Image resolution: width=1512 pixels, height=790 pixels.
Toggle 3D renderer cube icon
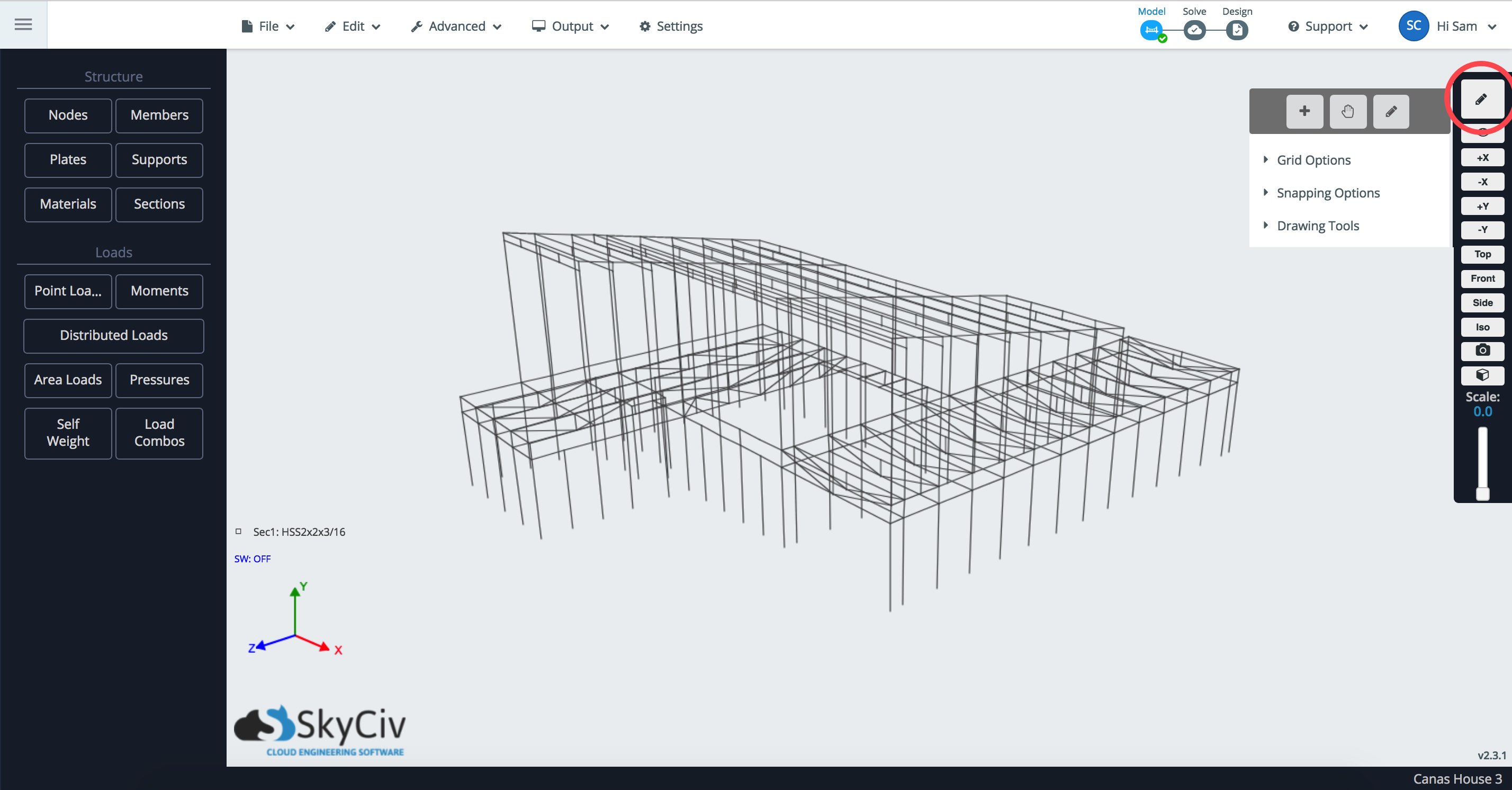[1483, 374]
